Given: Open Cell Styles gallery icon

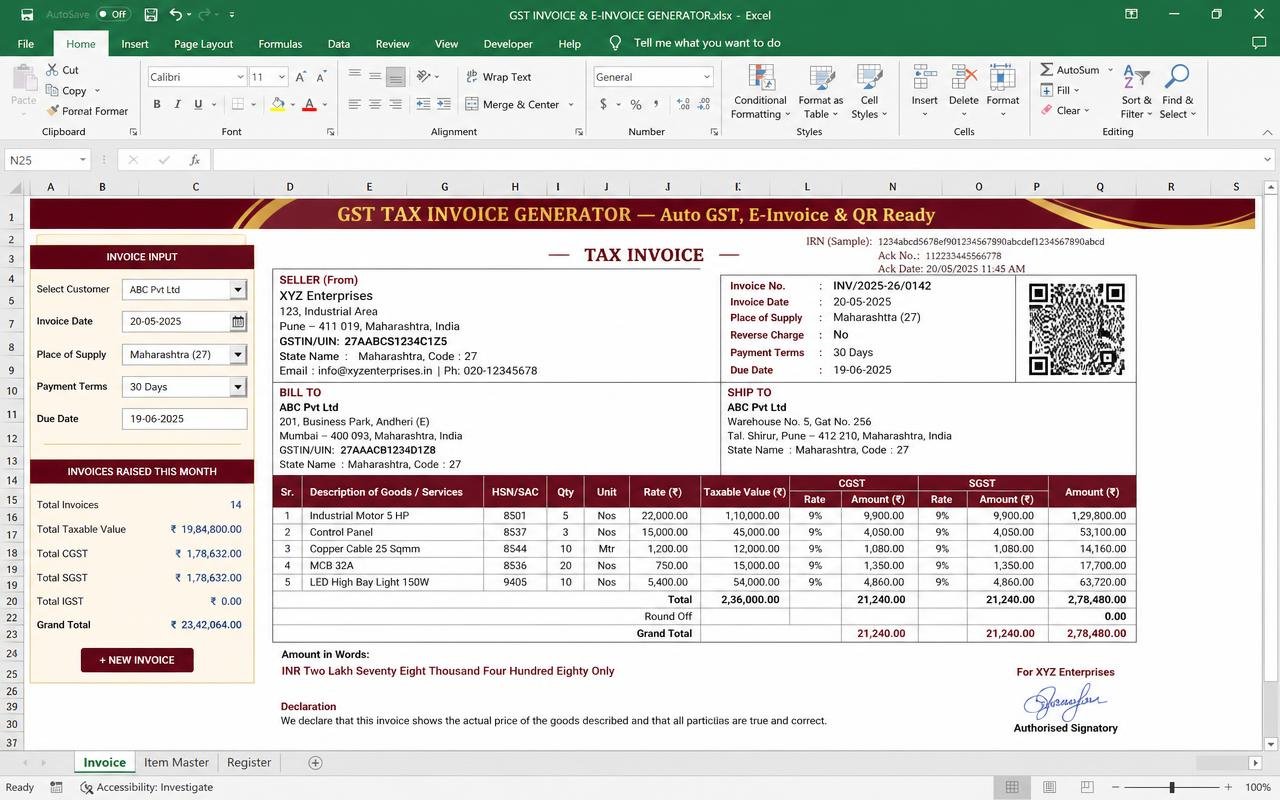Looking at the screenshot, I should pyautogui.click(x=870, y=78).
